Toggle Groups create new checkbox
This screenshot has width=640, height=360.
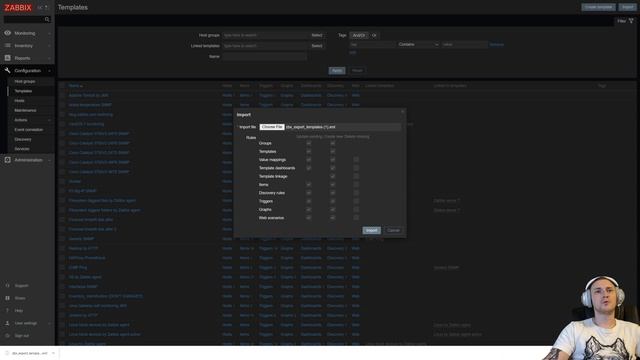pyautogui.click(x=333, y=143)
